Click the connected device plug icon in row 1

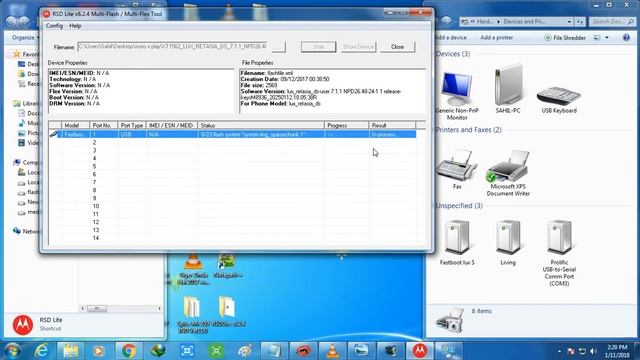(53, 134)
